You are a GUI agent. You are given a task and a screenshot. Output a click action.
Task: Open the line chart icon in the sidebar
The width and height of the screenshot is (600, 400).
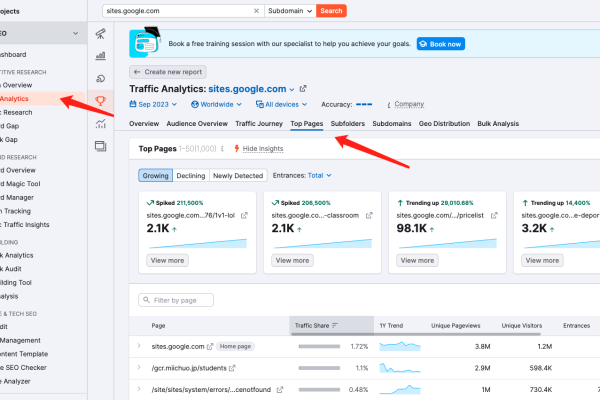101,124
